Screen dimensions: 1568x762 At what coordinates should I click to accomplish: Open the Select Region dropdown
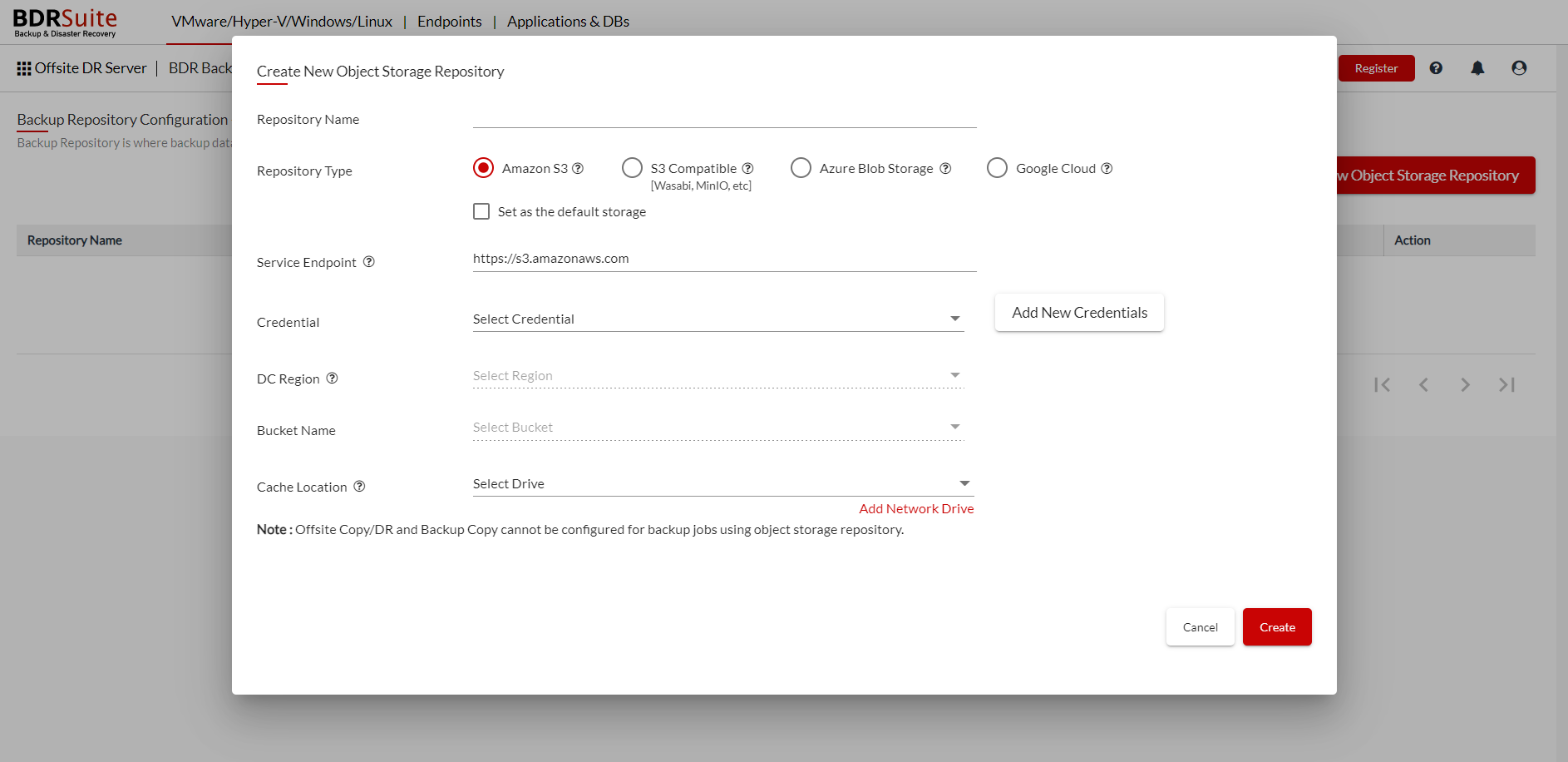click(718, 376)
